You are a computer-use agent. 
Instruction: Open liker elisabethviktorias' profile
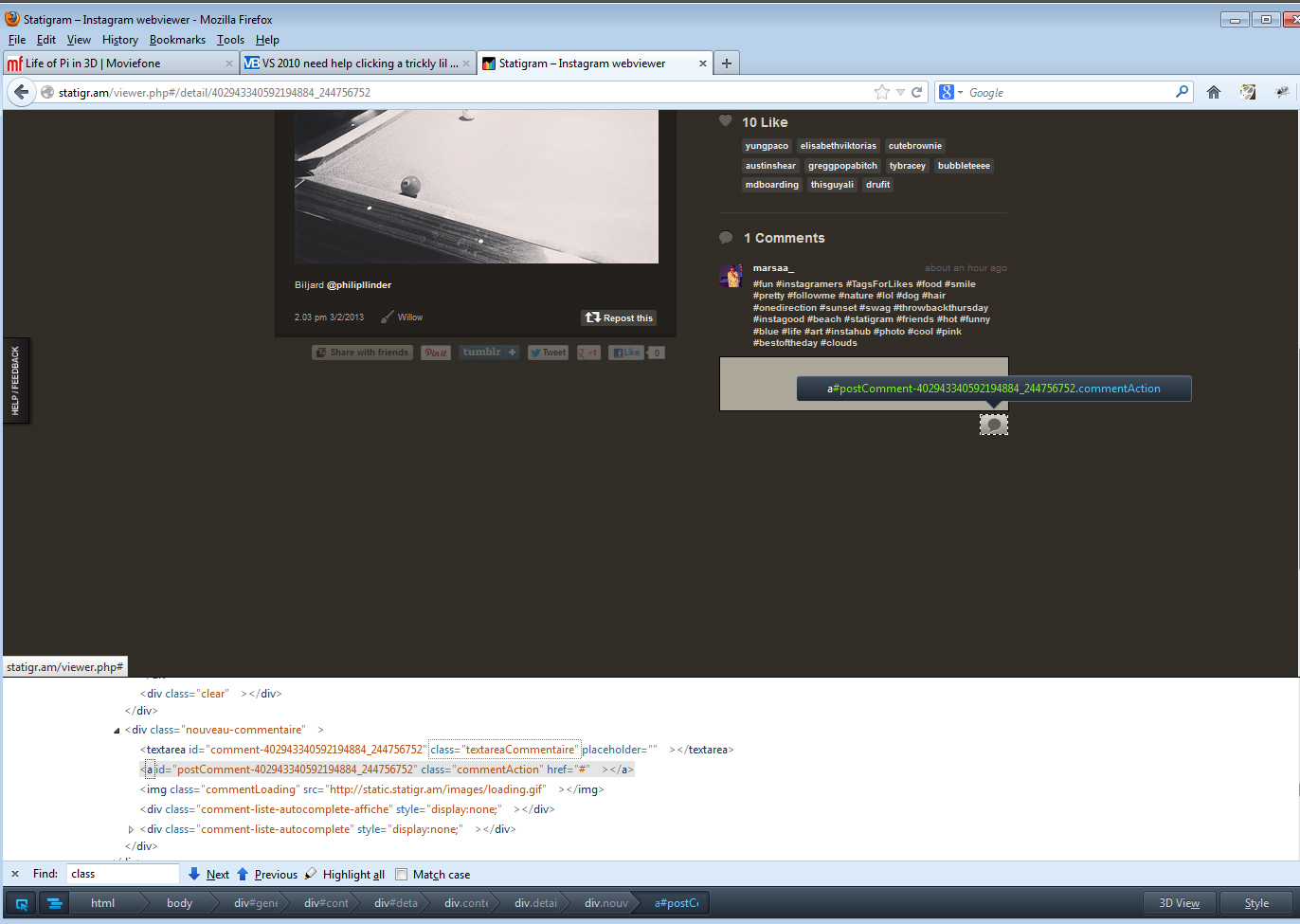click(x=839, y=146)
